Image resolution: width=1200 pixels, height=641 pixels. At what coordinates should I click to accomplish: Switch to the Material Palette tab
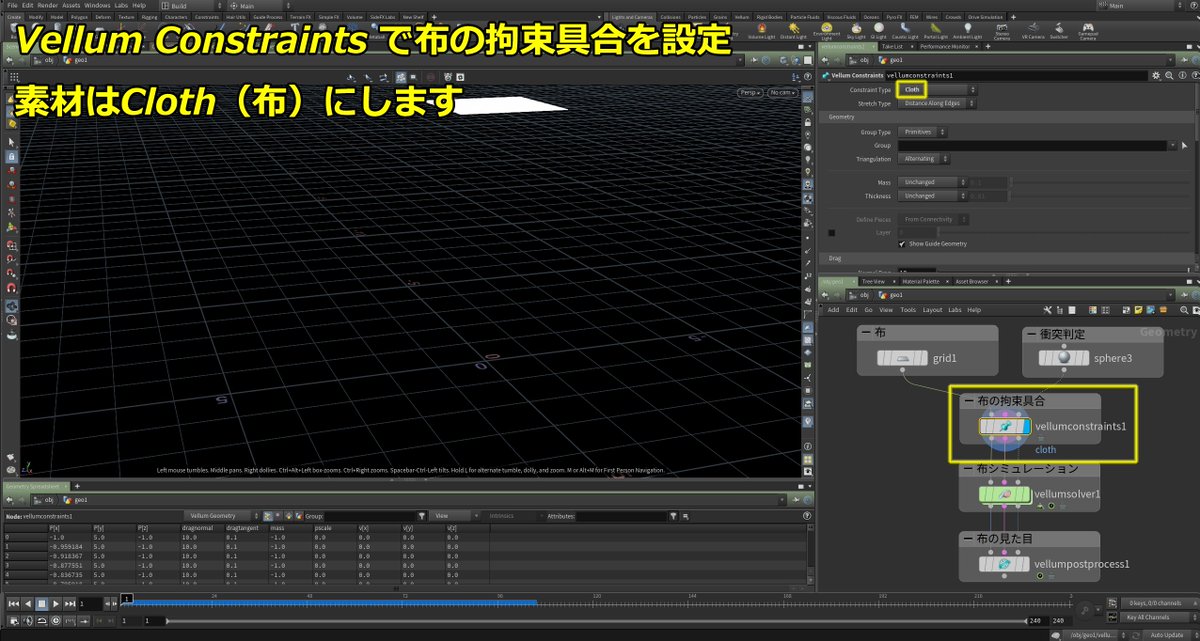920,282
